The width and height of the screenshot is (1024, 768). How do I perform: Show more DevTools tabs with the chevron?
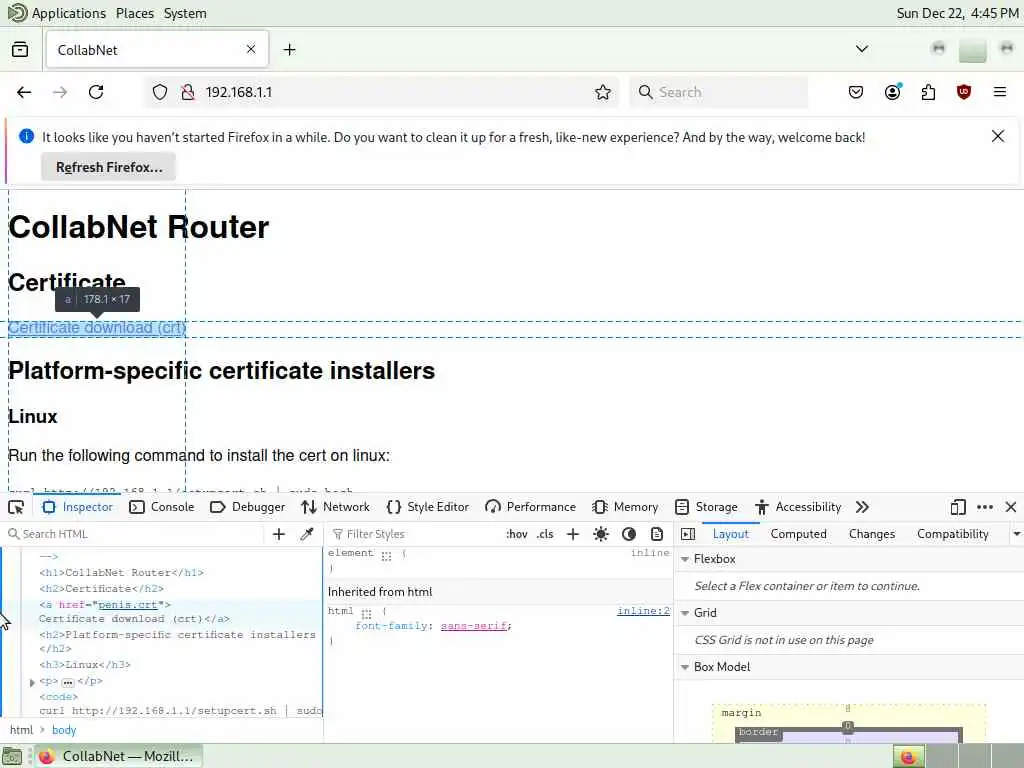[862, 507]
